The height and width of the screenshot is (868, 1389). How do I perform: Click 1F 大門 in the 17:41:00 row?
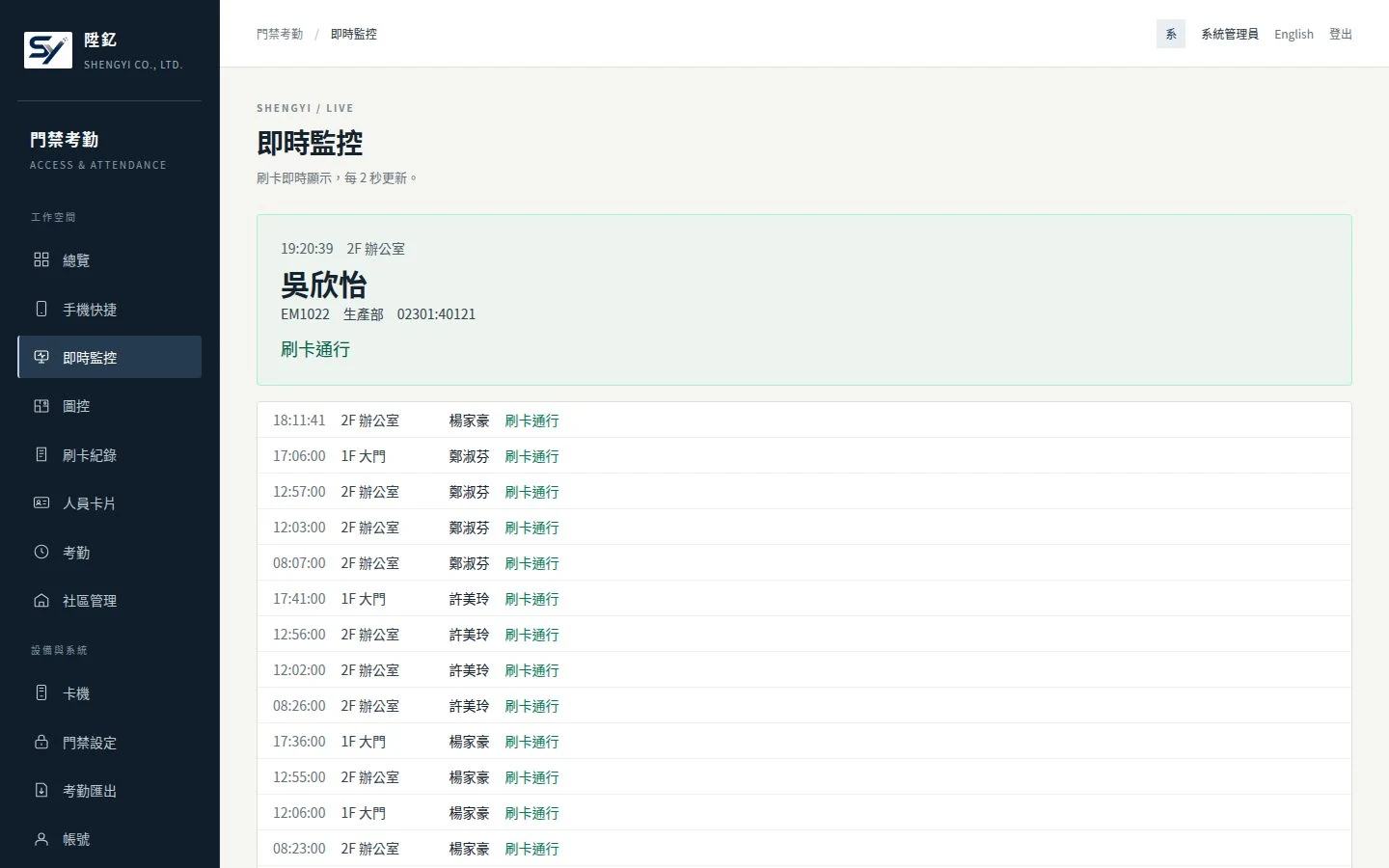[x=364, y=599]
